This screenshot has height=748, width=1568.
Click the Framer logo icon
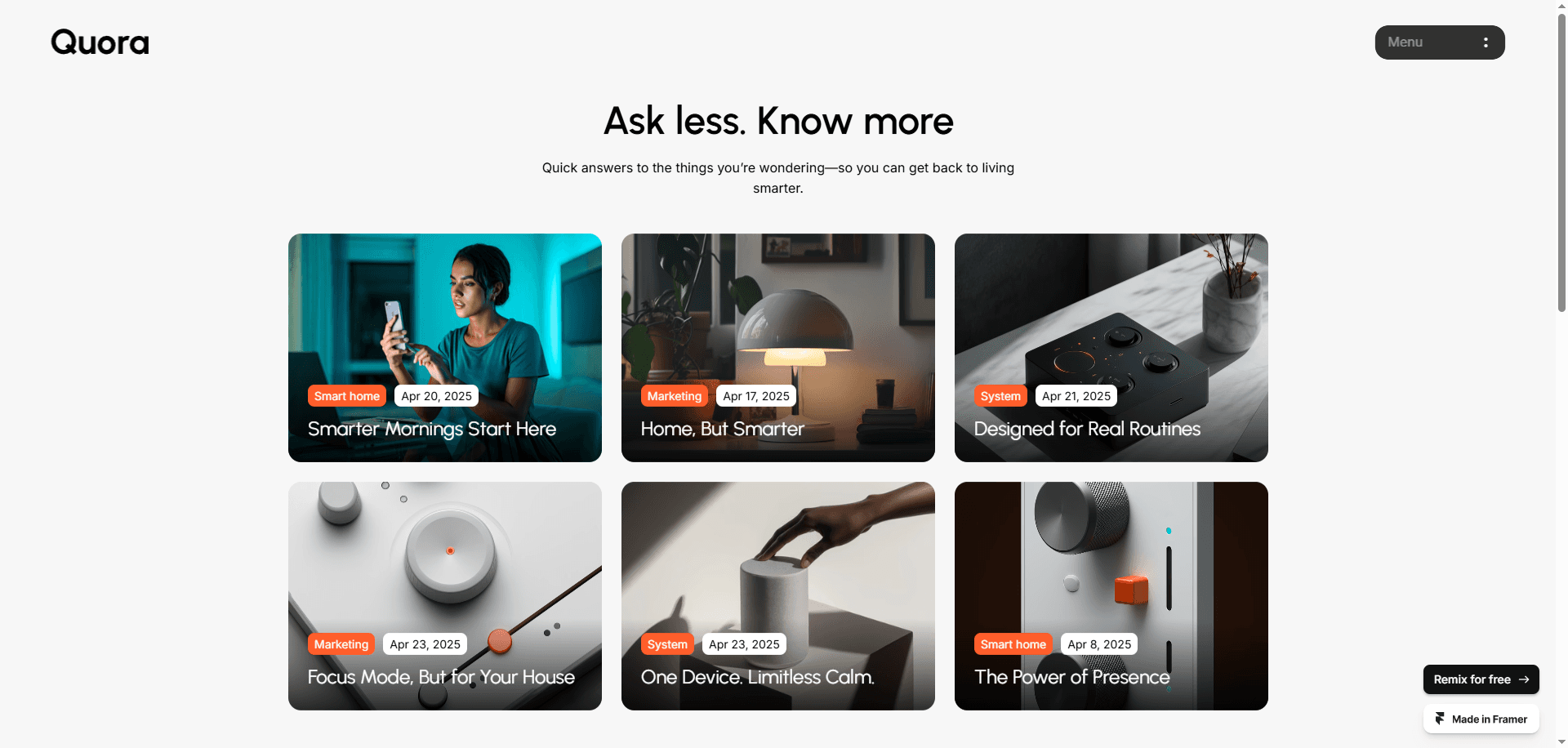[x=1440, y=719]
